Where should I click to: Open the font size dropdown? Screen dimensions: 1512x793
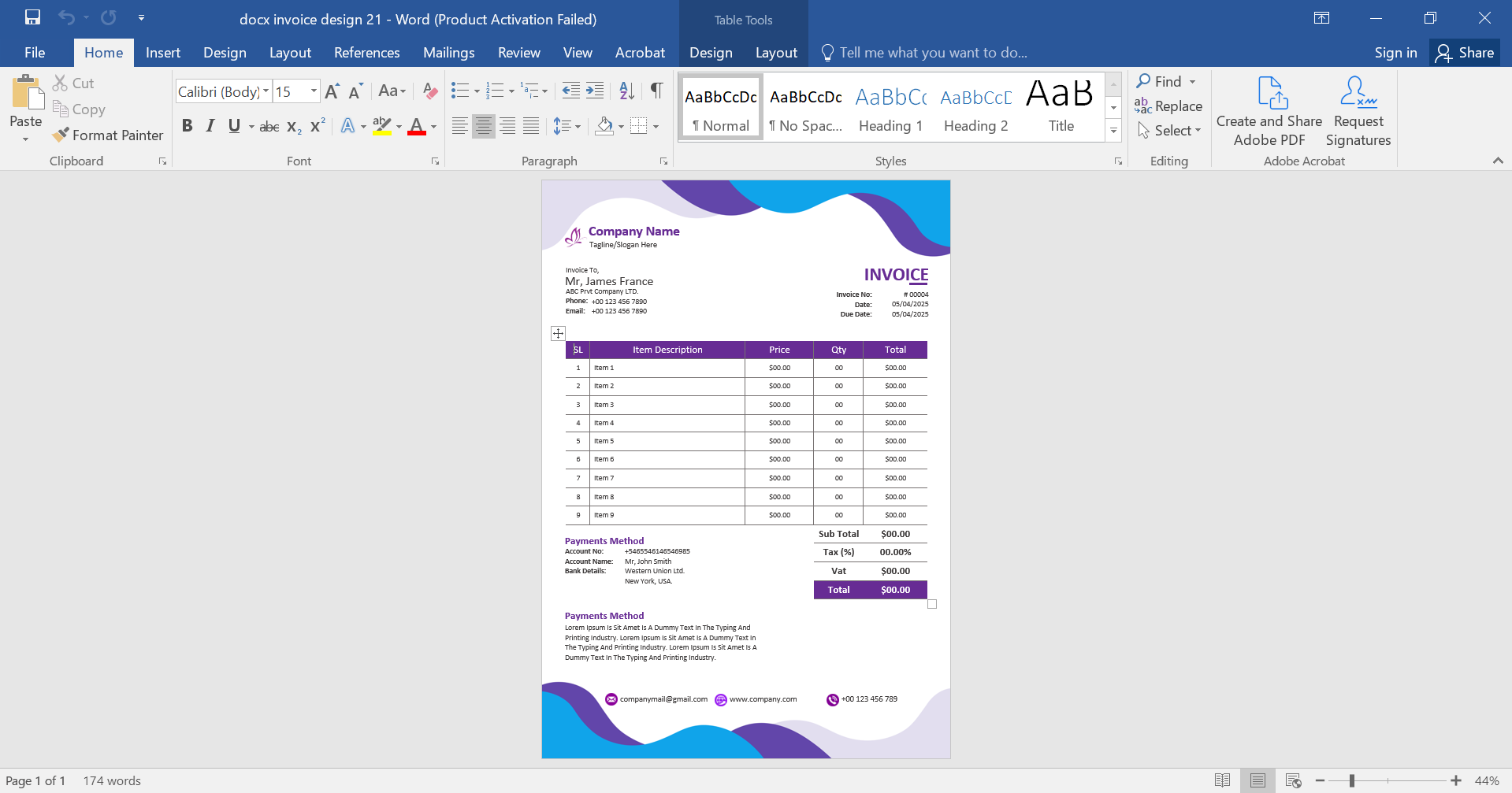click(312, 91)
